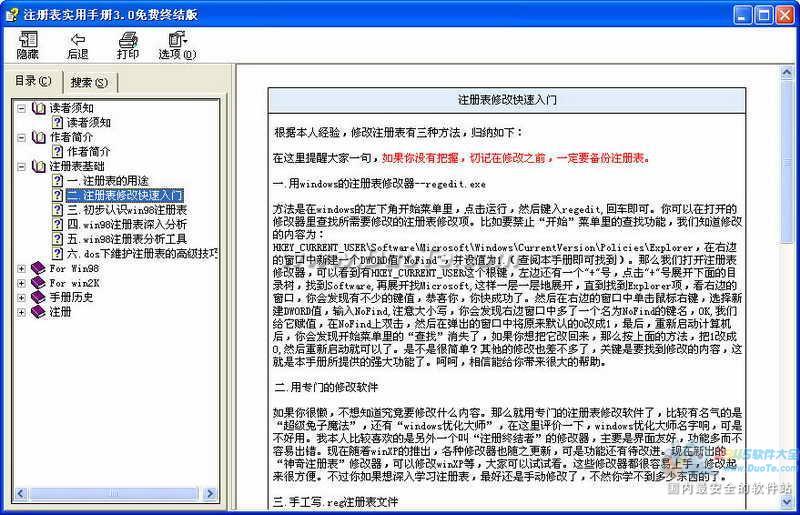
Task: Click the tree's left horizontal scroll arrow
Action: (x=21, y=494)
